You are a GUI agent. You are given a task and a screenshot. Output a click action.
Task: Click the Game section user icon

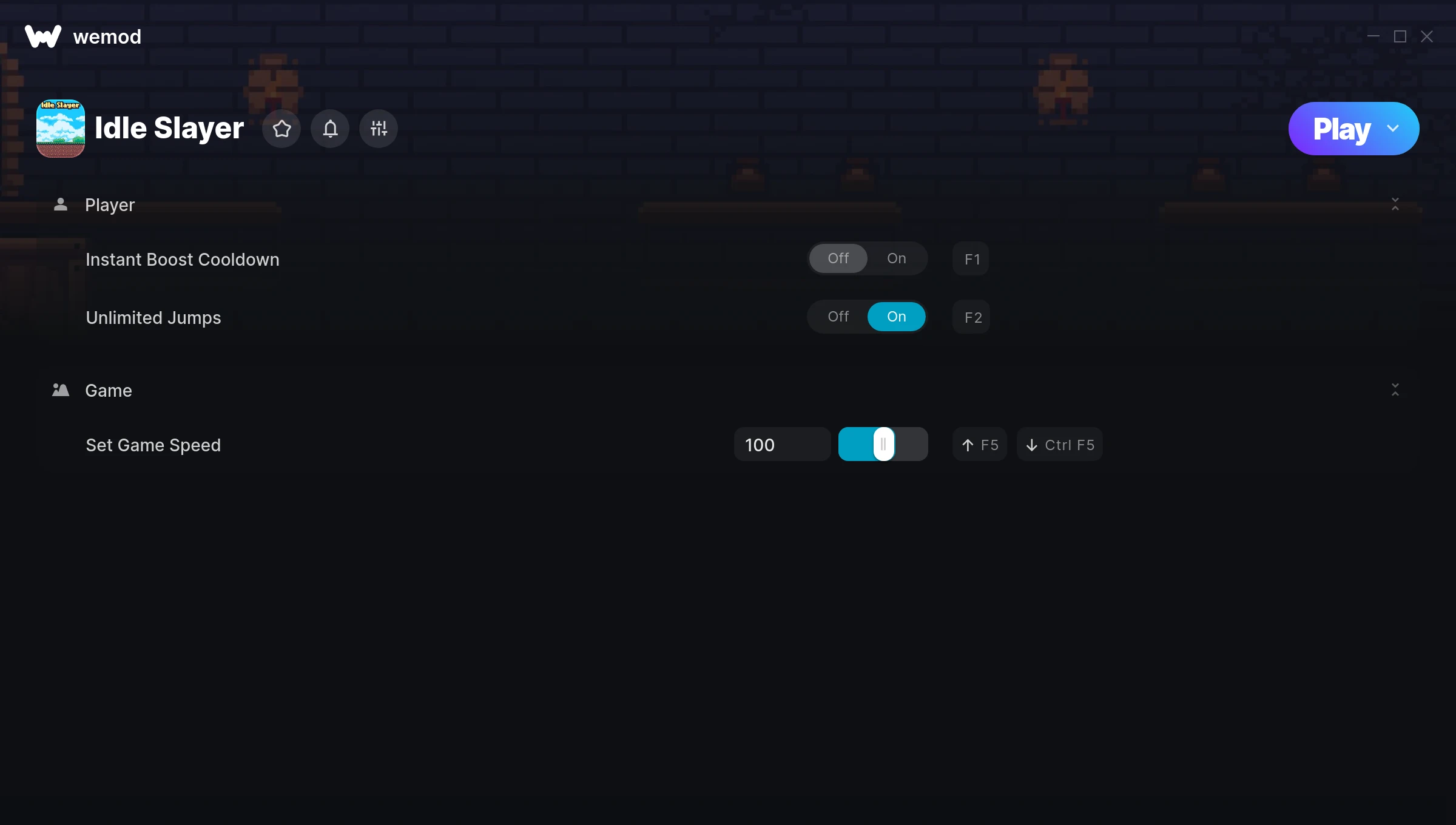coord(60,390)
